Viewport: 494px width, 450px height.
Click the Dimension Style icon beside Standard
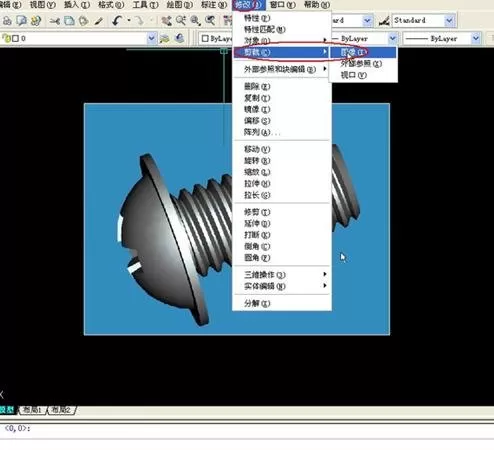pyautogui.click(x=384, y=21)
